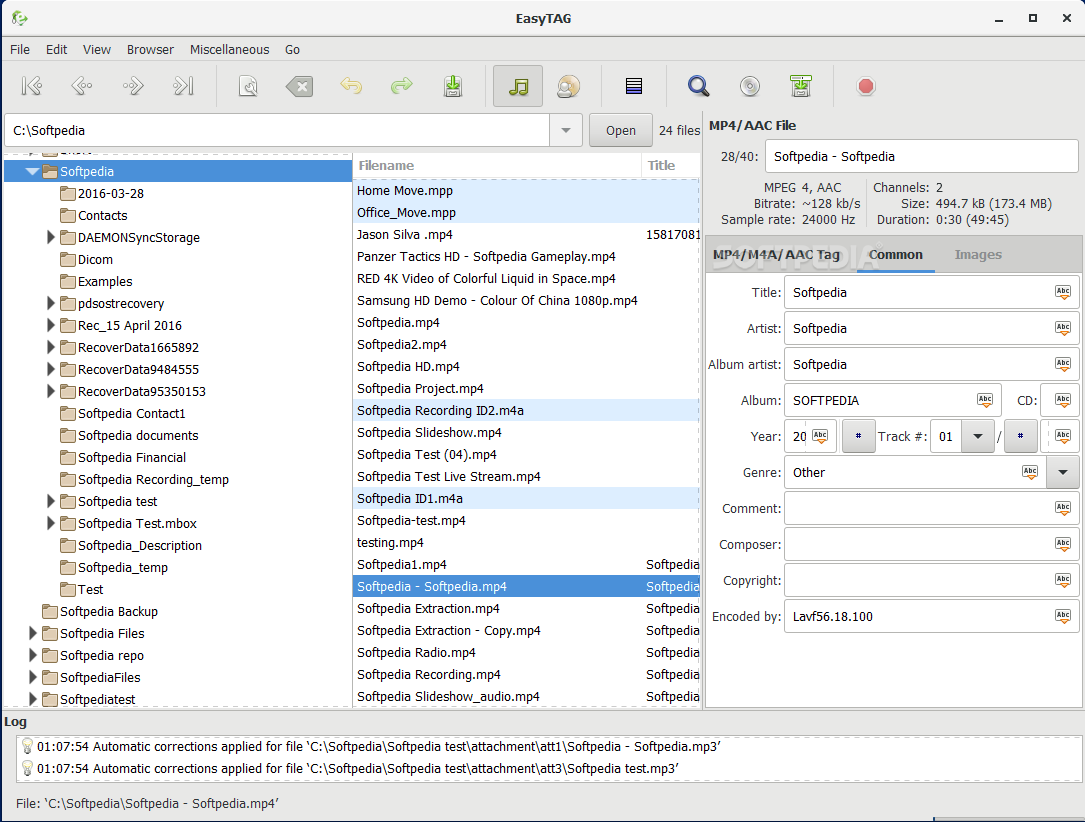Click the Comment input field
1085x822 pixels.
click(x=931, y=508)
